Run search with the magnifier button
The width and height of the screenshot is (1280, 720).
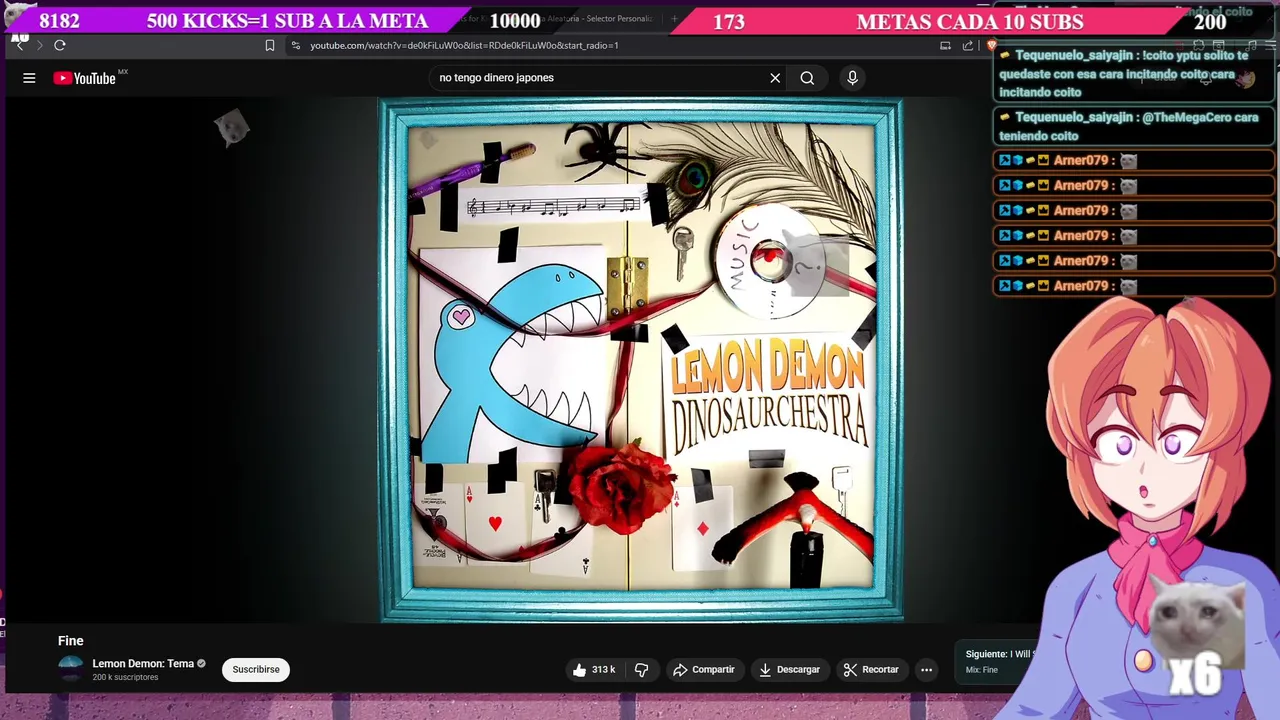(x=807, y=78)
